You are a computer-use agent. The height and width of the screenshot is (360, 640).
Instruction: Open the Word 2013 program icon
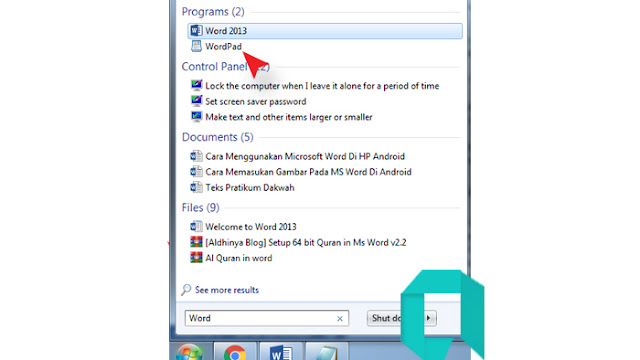(x=196, y=31)
